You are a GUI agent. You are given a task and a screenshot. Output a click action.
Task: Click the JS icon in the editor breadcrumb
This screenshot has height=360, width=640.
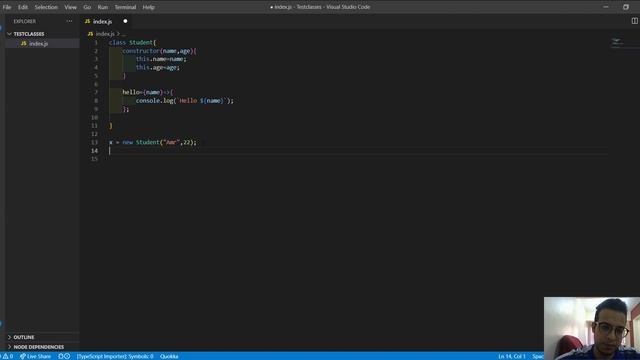[90, 34]
